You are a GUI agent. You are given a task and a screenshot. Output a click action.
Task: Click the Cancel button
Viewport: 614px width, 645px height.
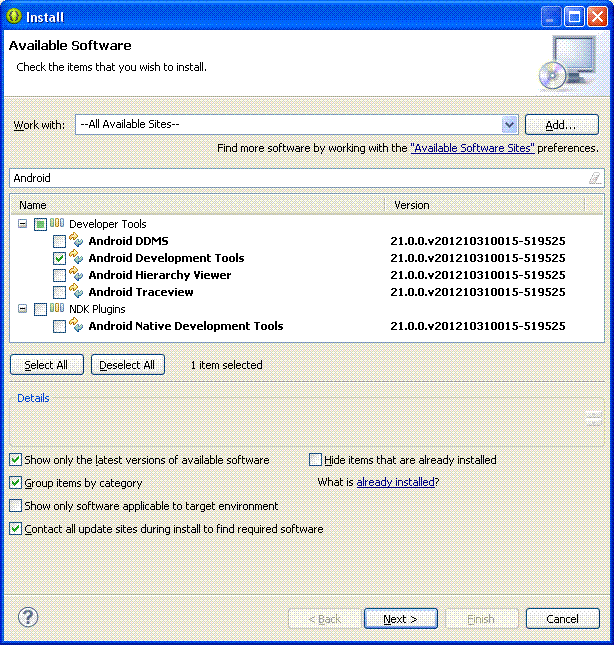pyautogui.click(x=563, y=619)
